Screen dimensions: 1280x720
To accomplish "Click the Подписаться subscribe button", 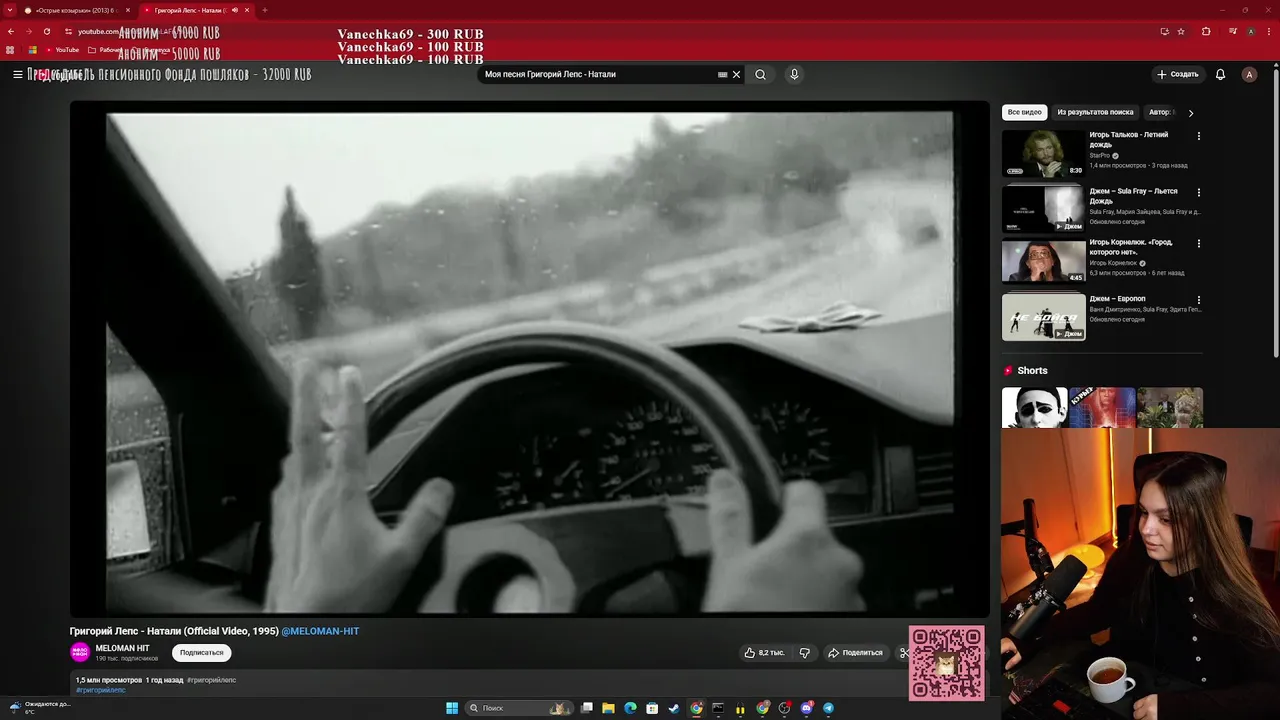I will [x=202, y=652].
